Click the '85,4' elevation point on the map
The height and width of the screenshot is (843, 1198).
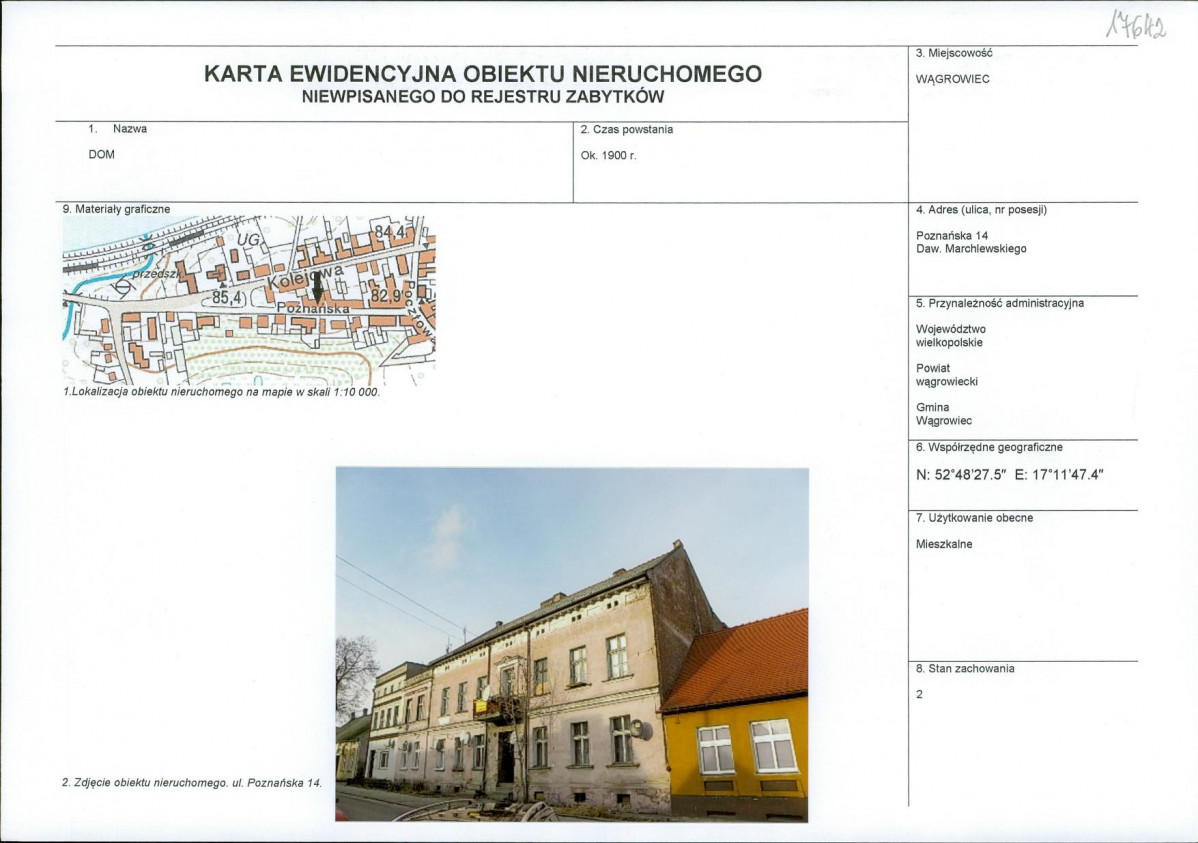coord(227,298)
